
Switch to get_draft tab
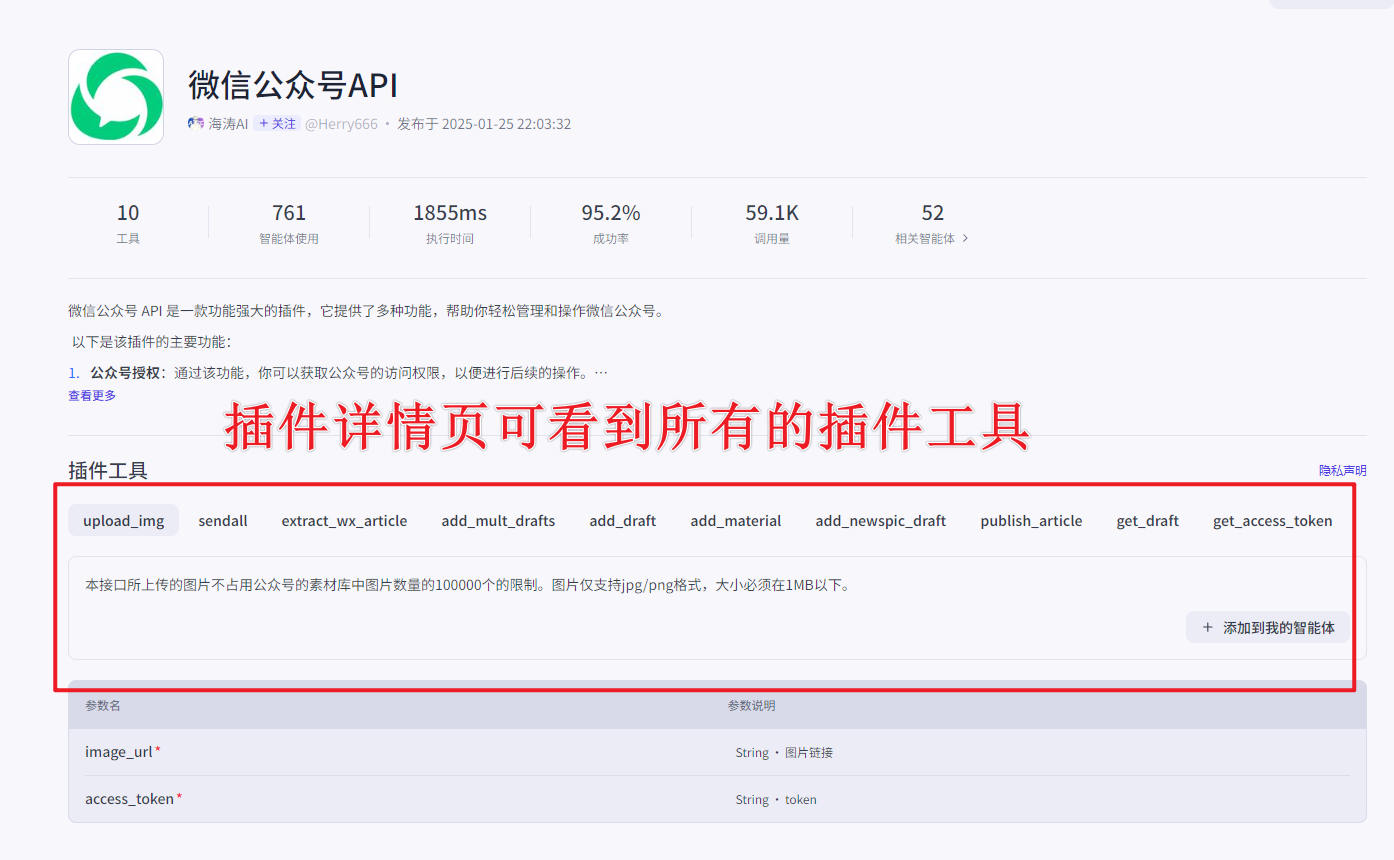tap(1148, 520)
